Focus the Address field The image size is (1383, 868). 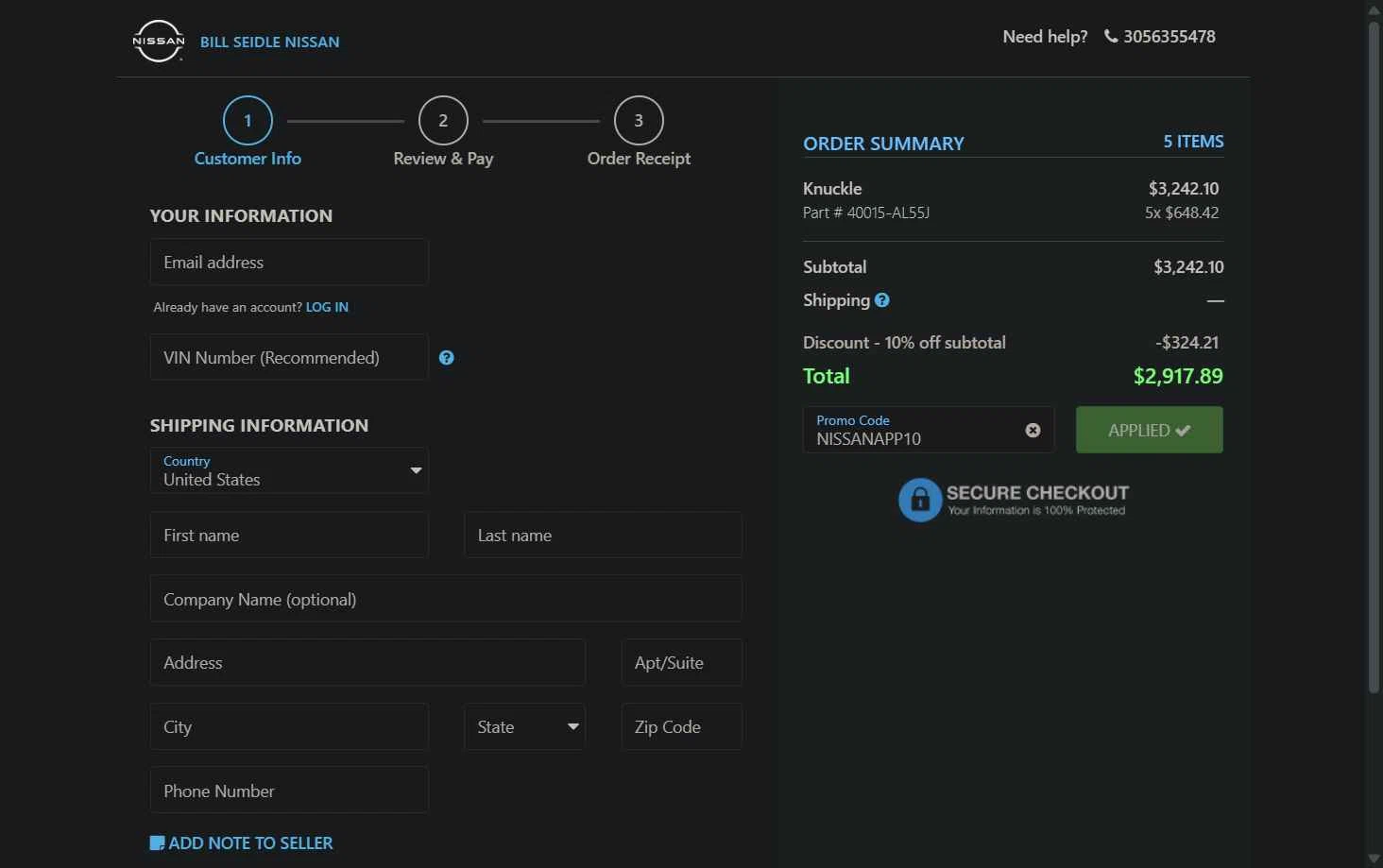click(x=367, y=663)
